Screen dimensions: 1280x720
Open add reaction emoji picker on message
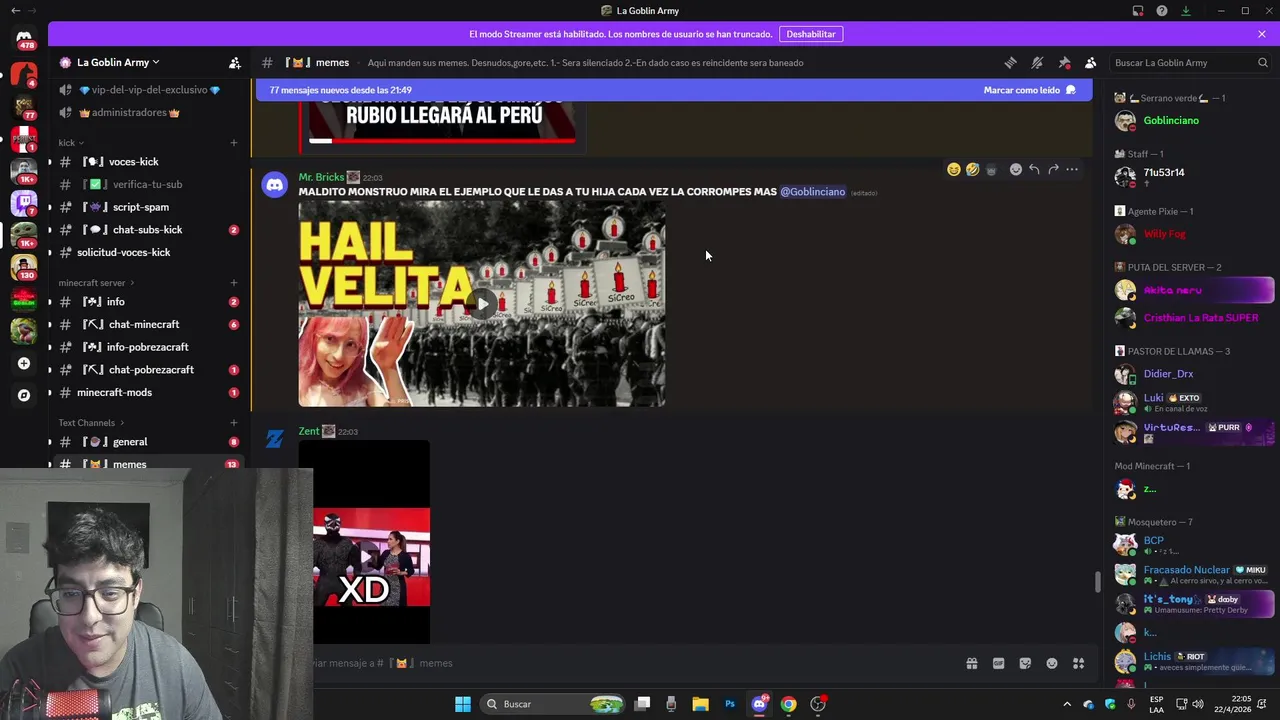coord(1015,169)
